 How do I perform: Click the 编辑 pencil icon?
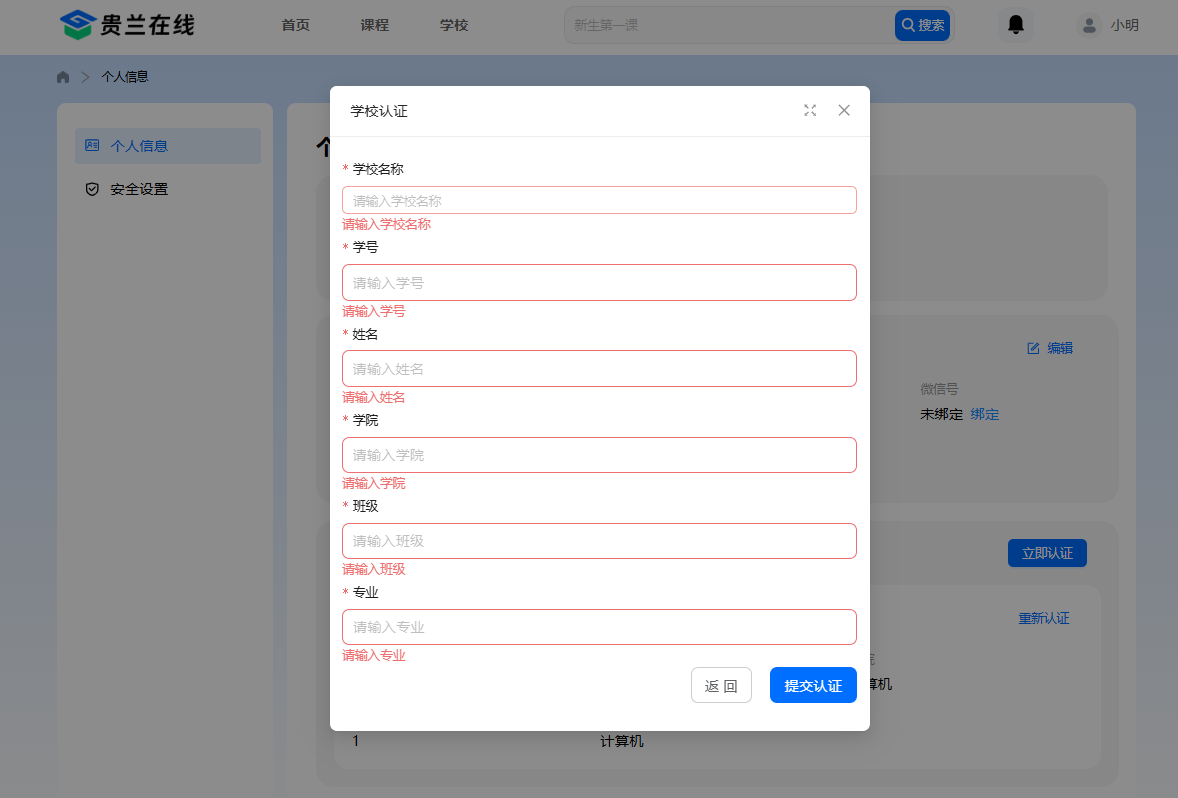(1034, 348)
